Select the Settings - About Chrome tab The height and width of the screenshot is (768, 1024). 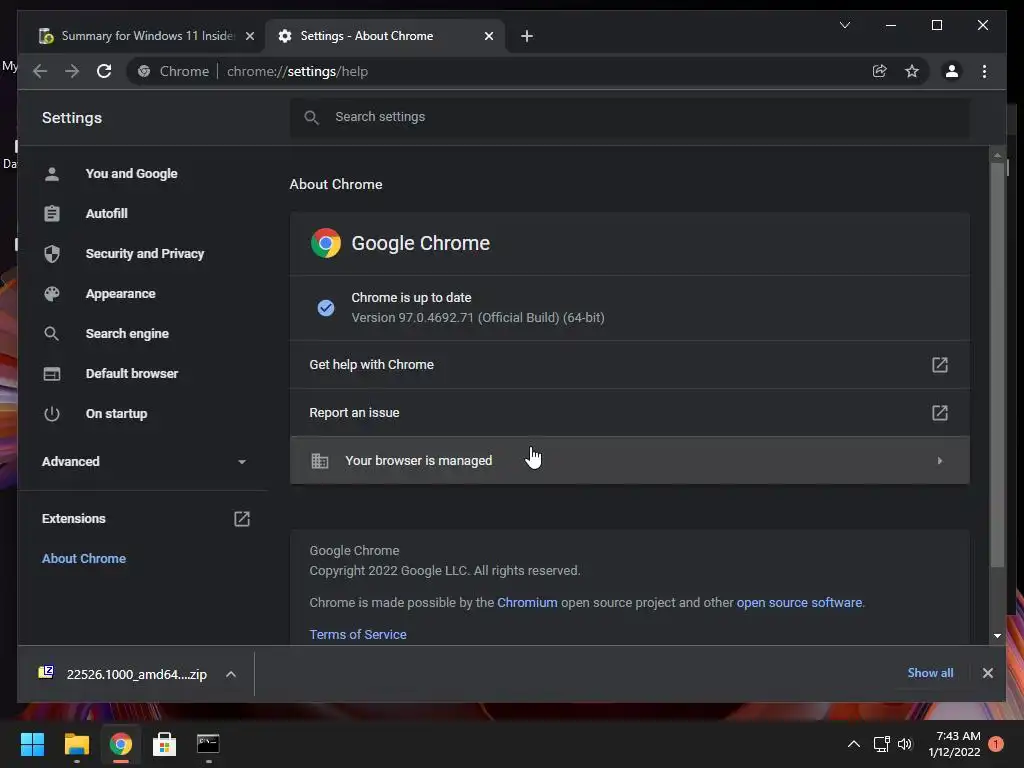(385, 36)
